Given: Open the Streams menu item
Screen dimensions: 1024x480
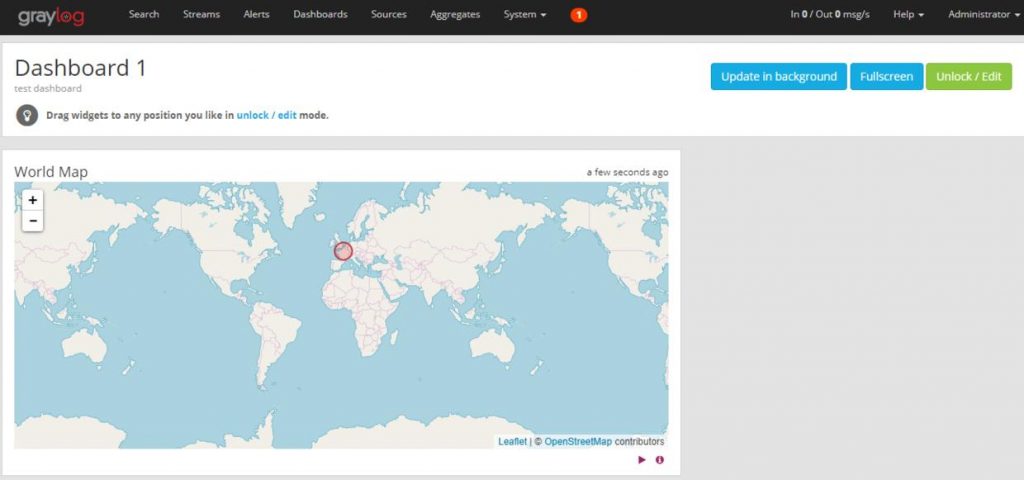Looking at the screenshot, I should (x=201, y=15).
